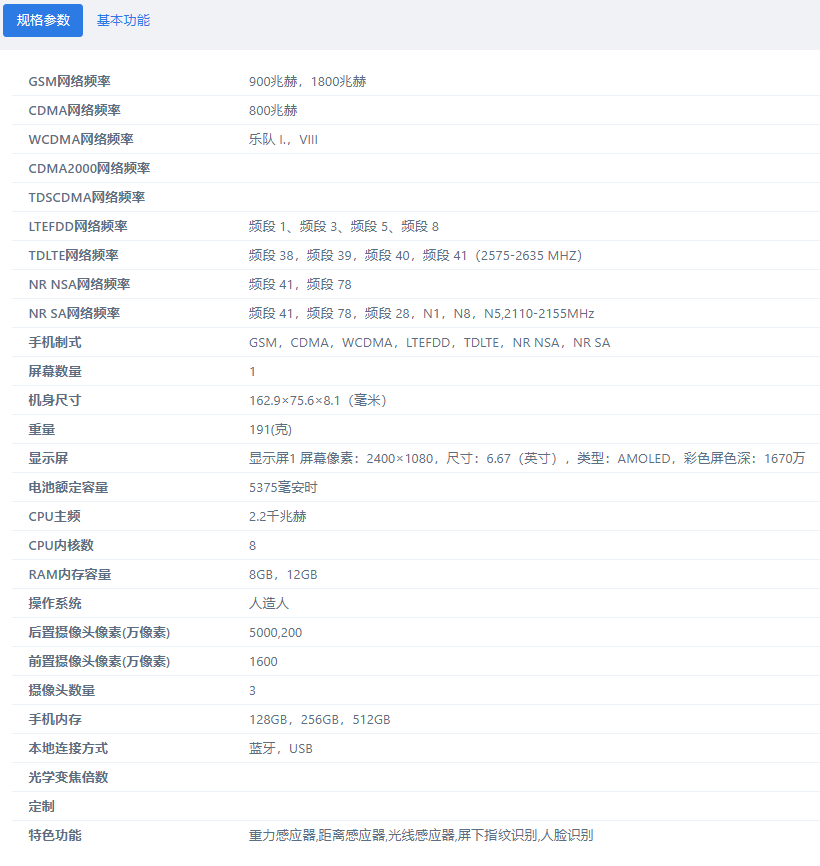Switch to the 基本功能 tab
Image resolution: width=820 pixels, height=866 pixels.
(123, 20)
